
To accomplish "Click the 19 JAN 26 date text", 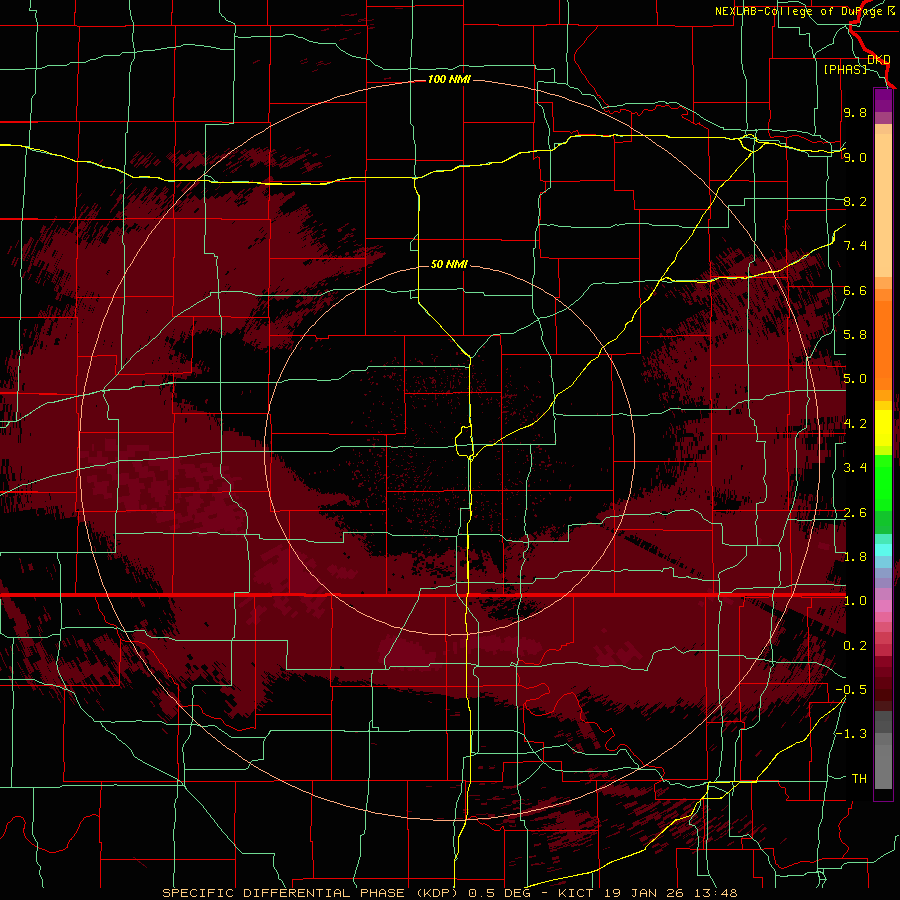I will pos(642,893).
